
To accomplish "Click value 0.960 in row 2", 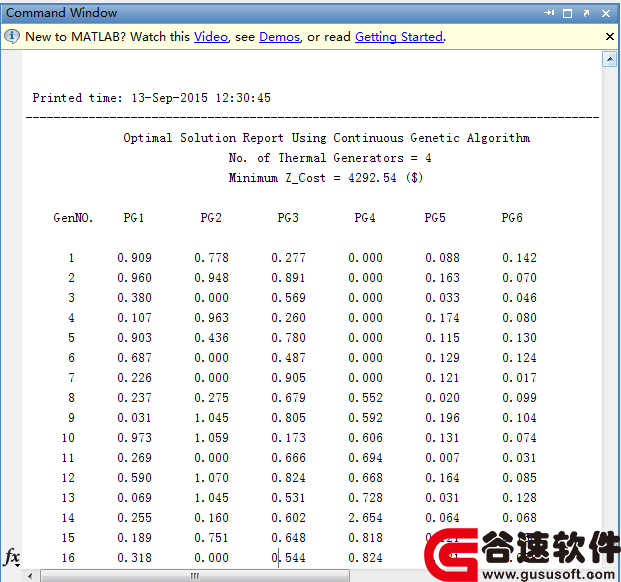I will coord(134,278).
